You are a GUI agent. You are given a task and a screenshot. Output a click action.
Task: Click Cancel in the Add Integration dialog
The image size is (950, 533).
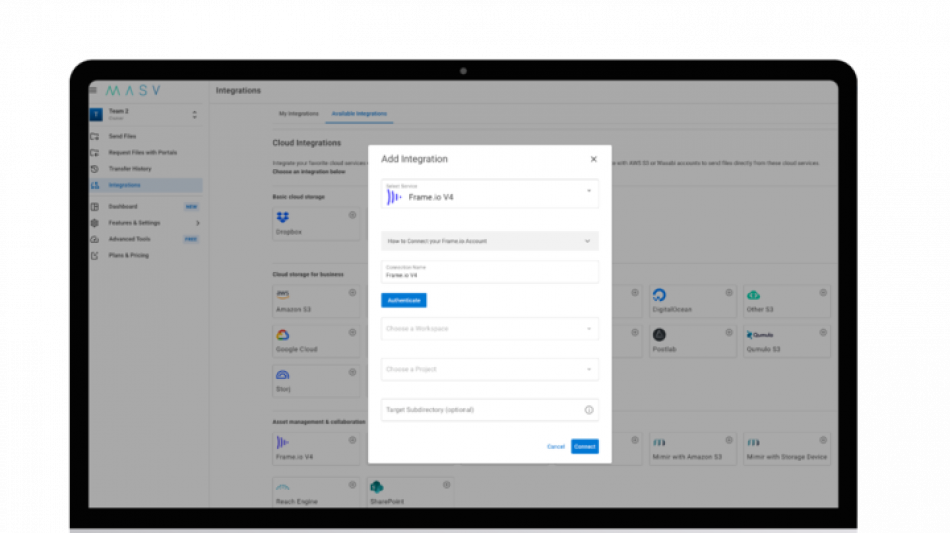(x=556, y=446)
